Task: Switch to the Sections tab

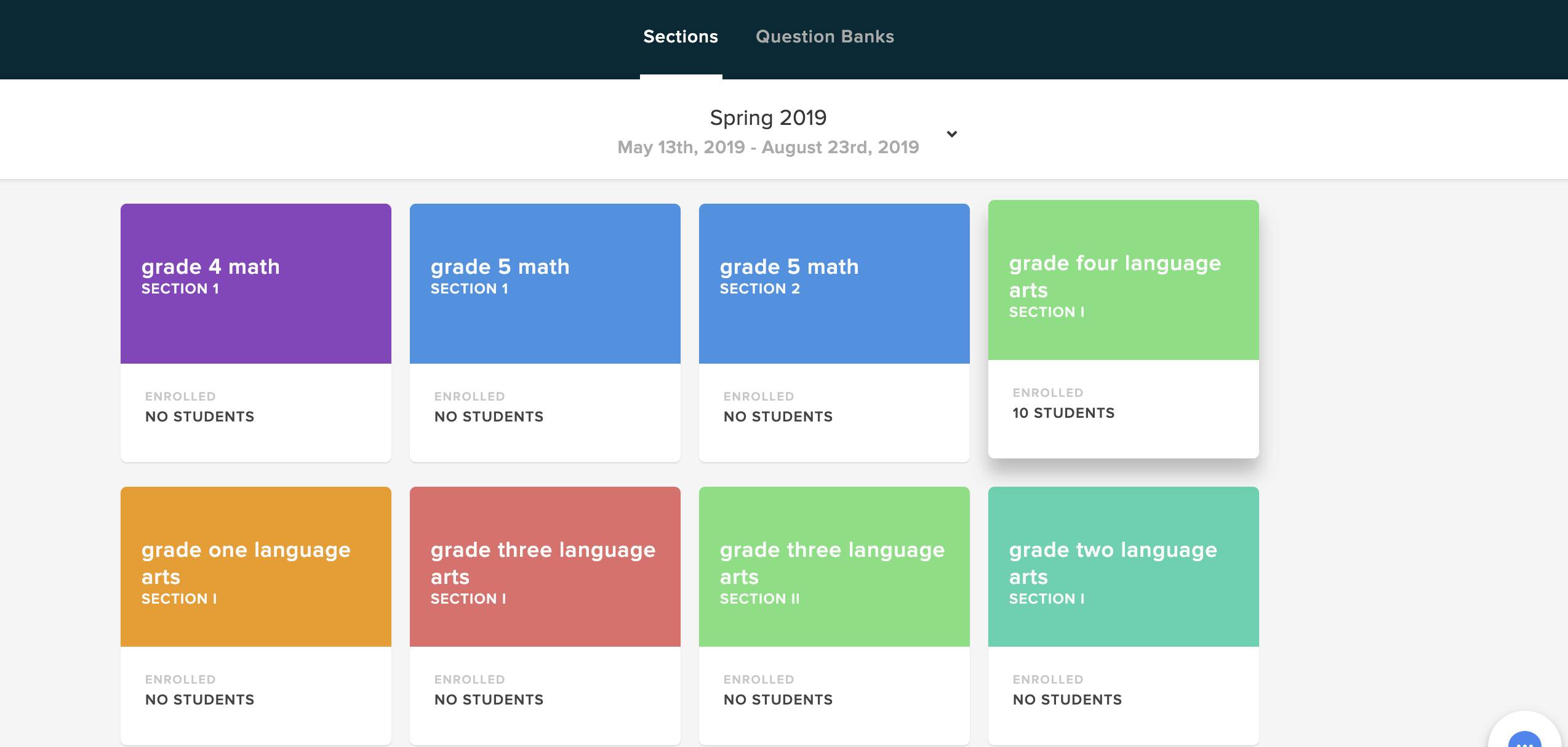Action: (x=681, y=37)
